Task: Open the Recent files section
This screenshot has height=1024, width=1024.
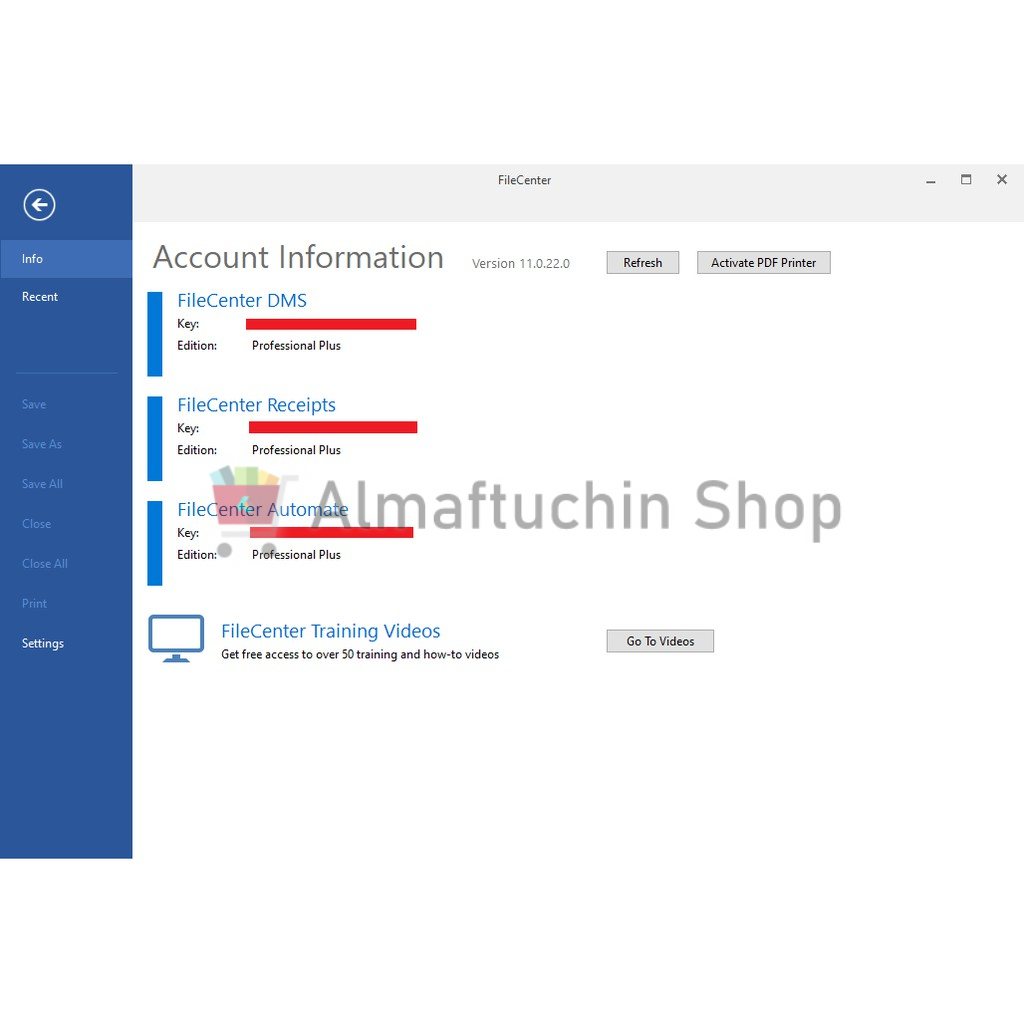Action: (40, 296)
